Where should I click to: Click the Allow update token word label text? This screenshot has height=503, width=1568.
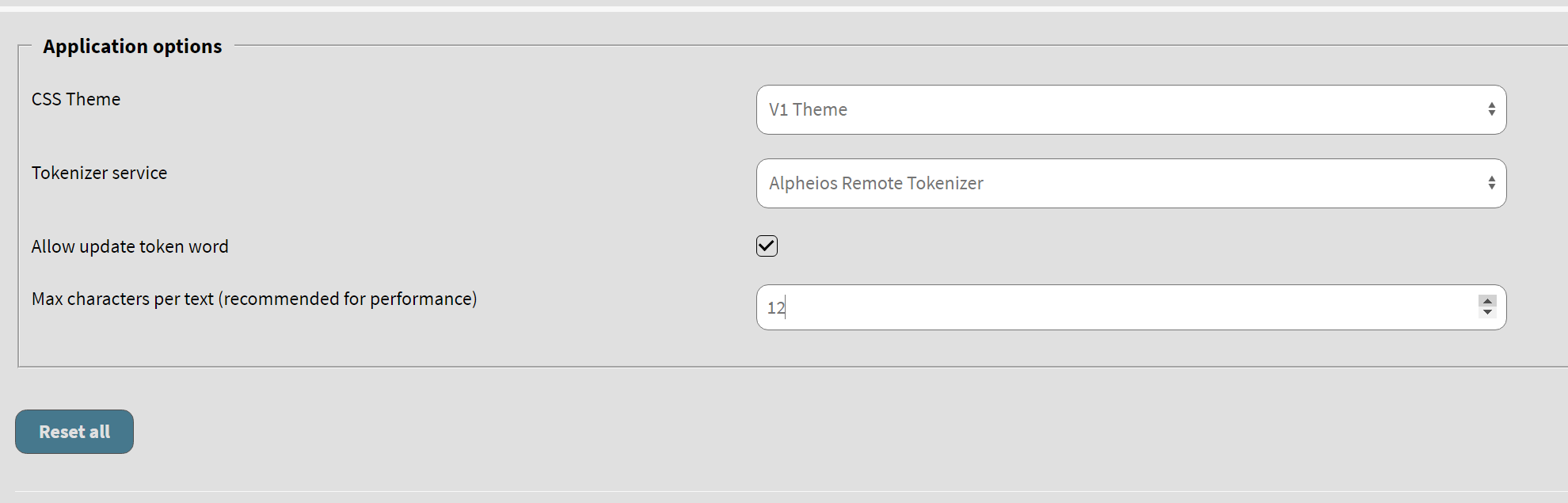pyautogui.click(x=129, y=246)
